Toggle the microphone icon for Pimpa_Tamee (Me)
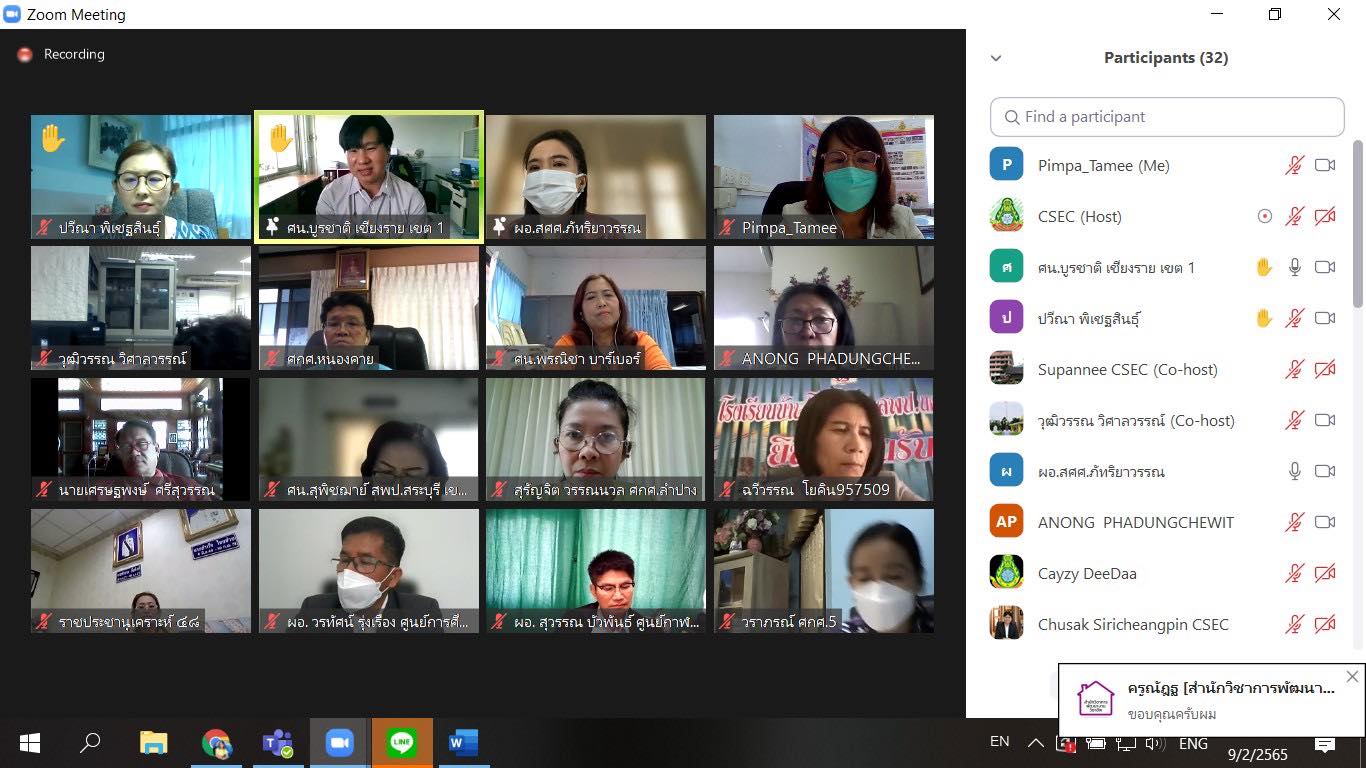1366x768 pixels. tap(1295, 166)
